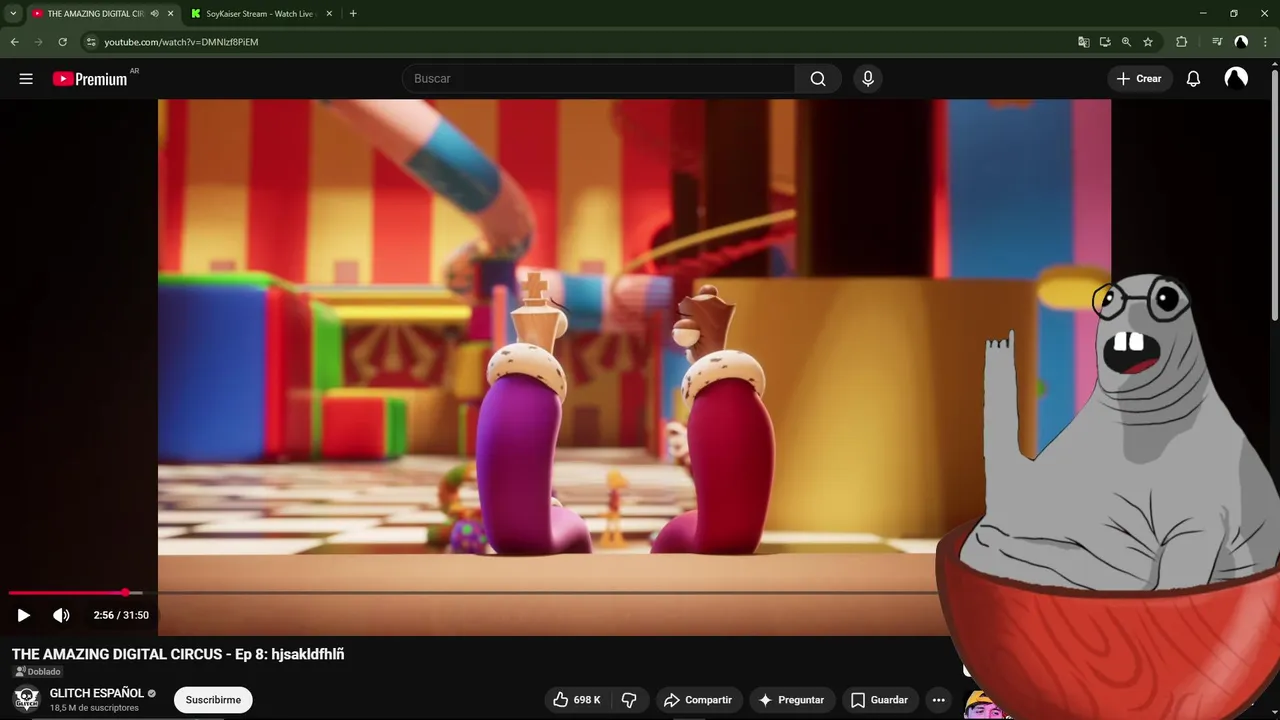The image size is (1280, 720).
Task: Like the video (698 K)
Action: [x=577, y=700]
